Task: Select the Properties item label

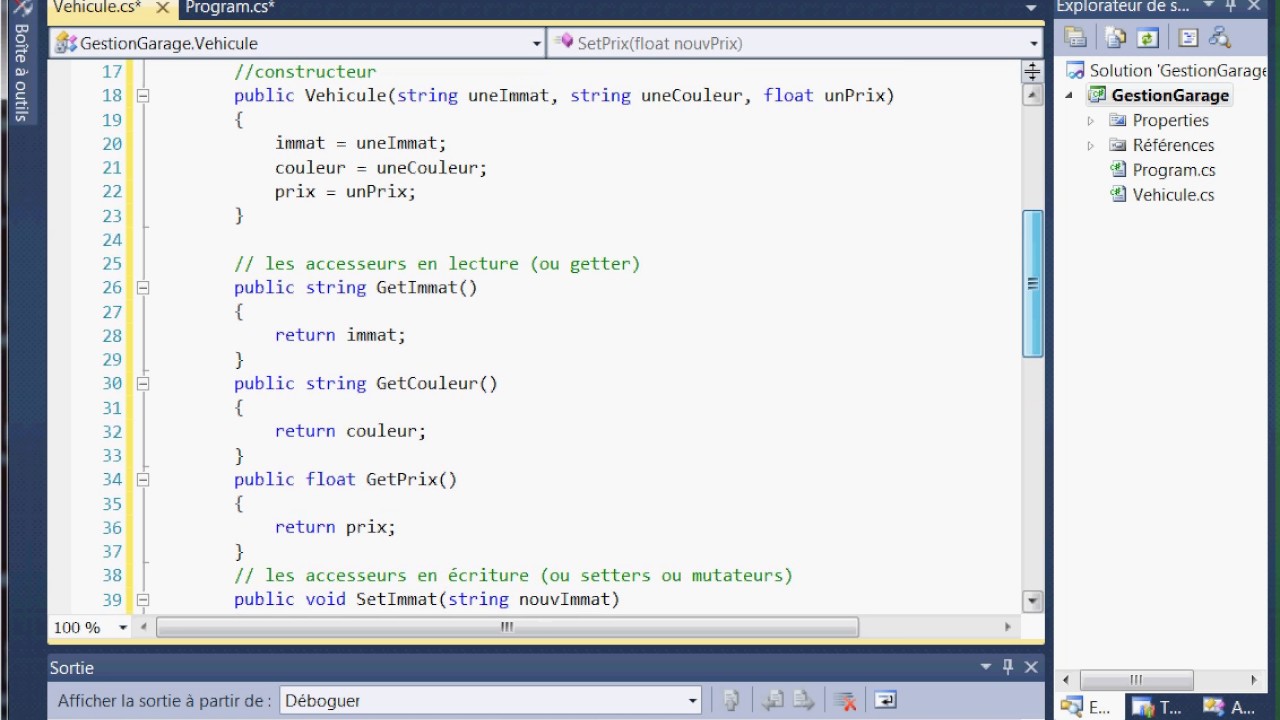Action: 1170,120
